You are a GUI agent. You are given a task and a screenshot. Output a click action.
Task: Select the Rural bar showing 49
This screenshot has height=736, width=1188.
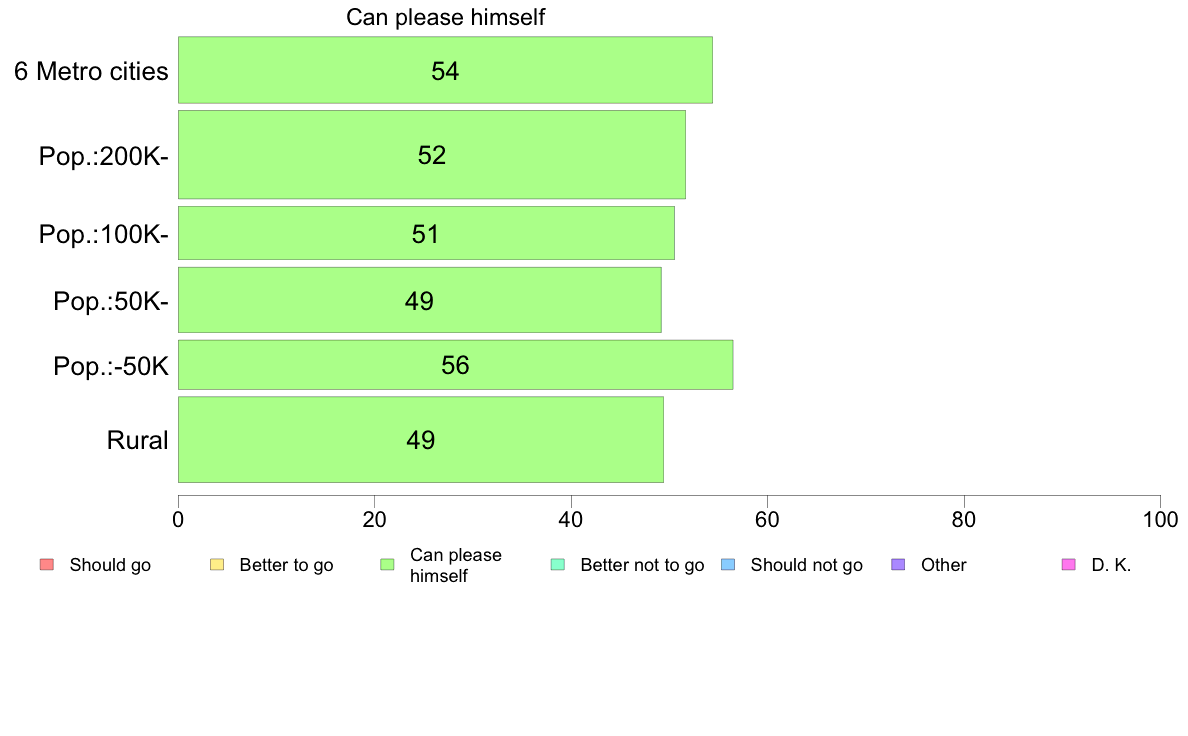click(421, 439)
